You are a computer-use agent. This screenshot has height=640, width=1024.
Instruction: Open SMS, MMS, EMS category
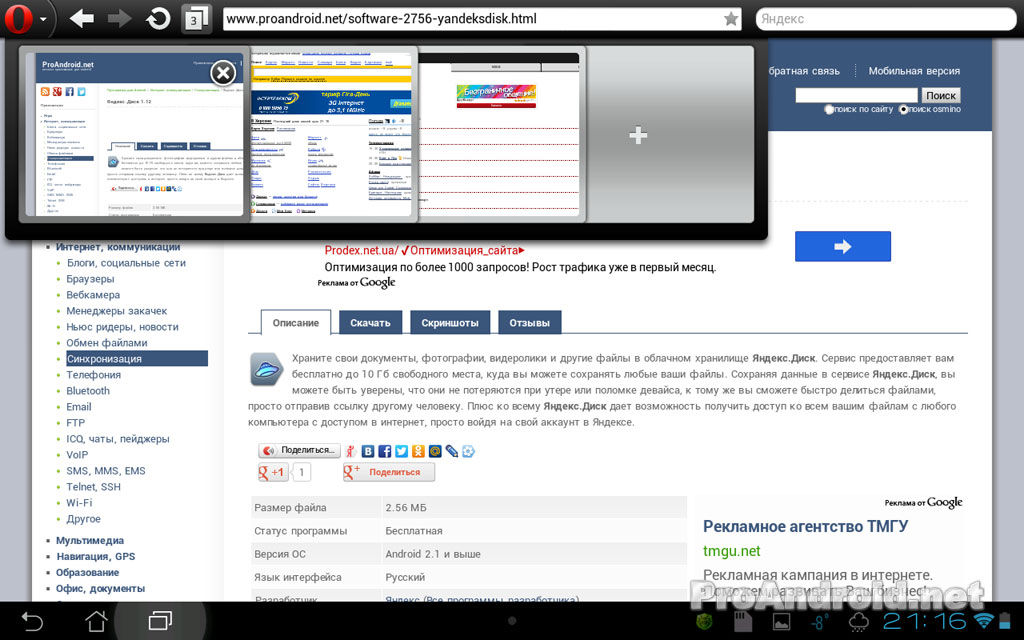coord(105,471)
